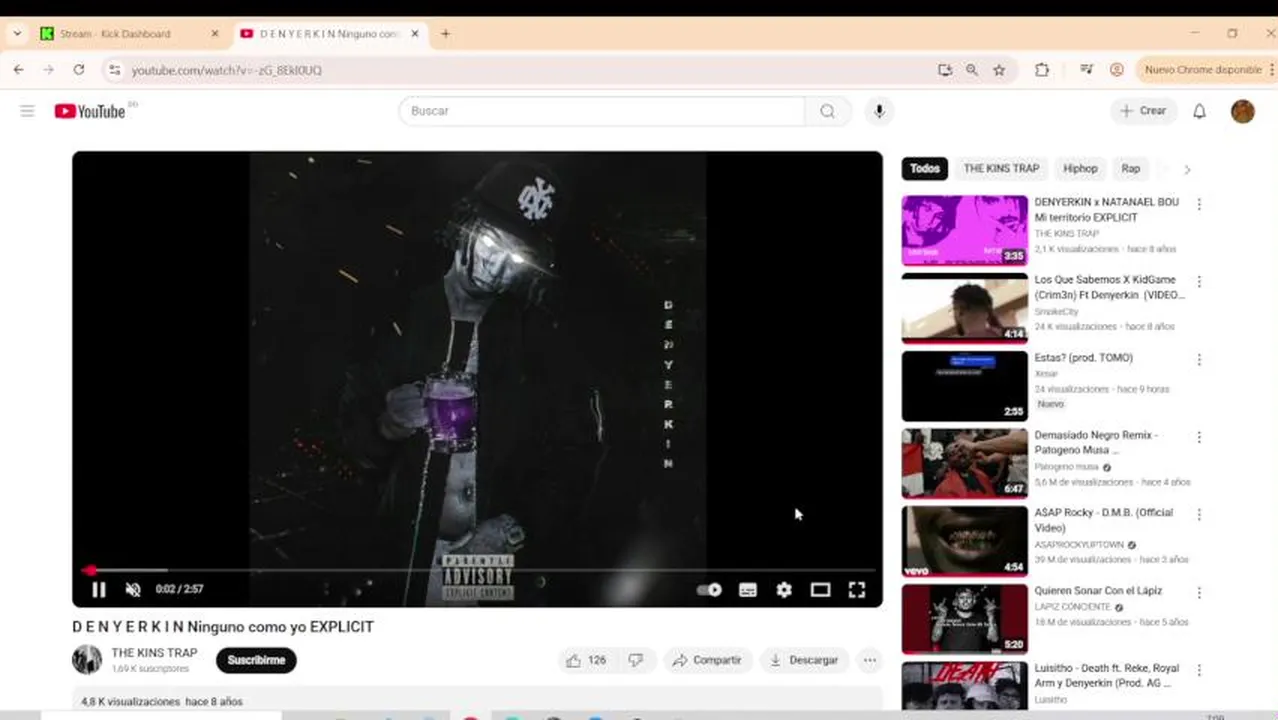Open Chrome profile icon in toolbar
The height and width of the screenshot is (720, 1278).
(x=1116, y=70)
